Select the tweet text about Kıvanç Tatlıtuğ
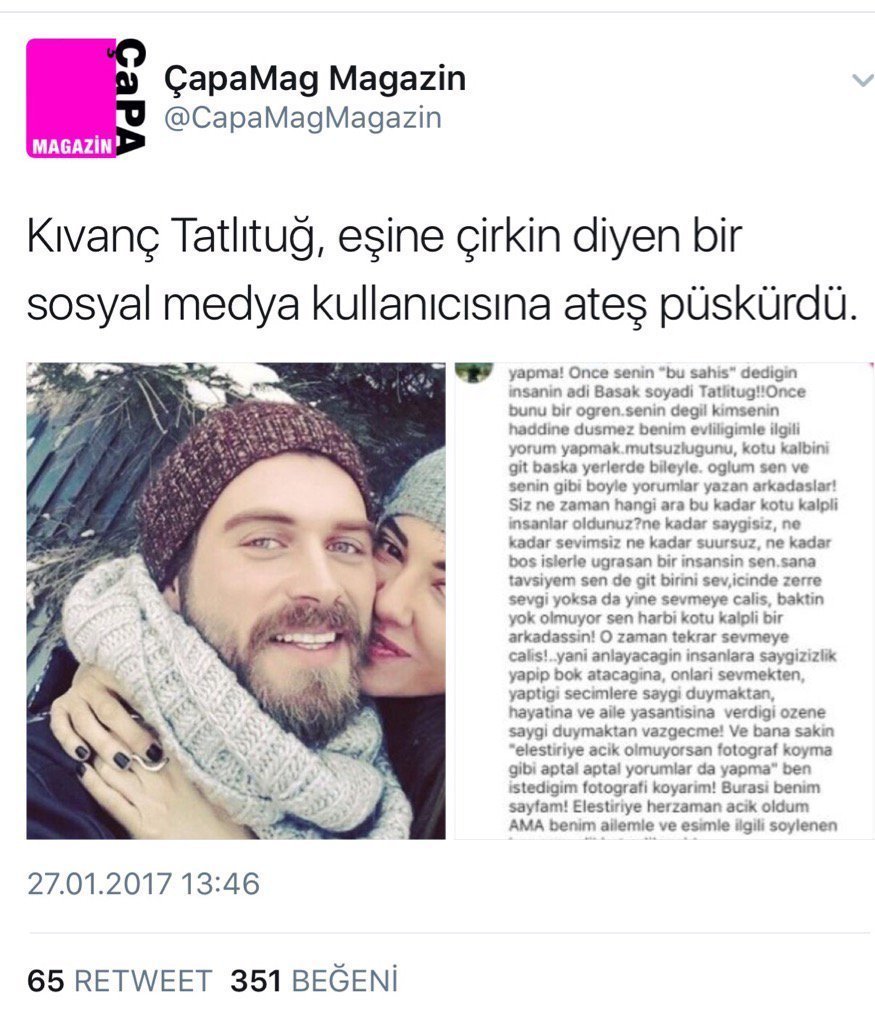 tap(441, 270)
